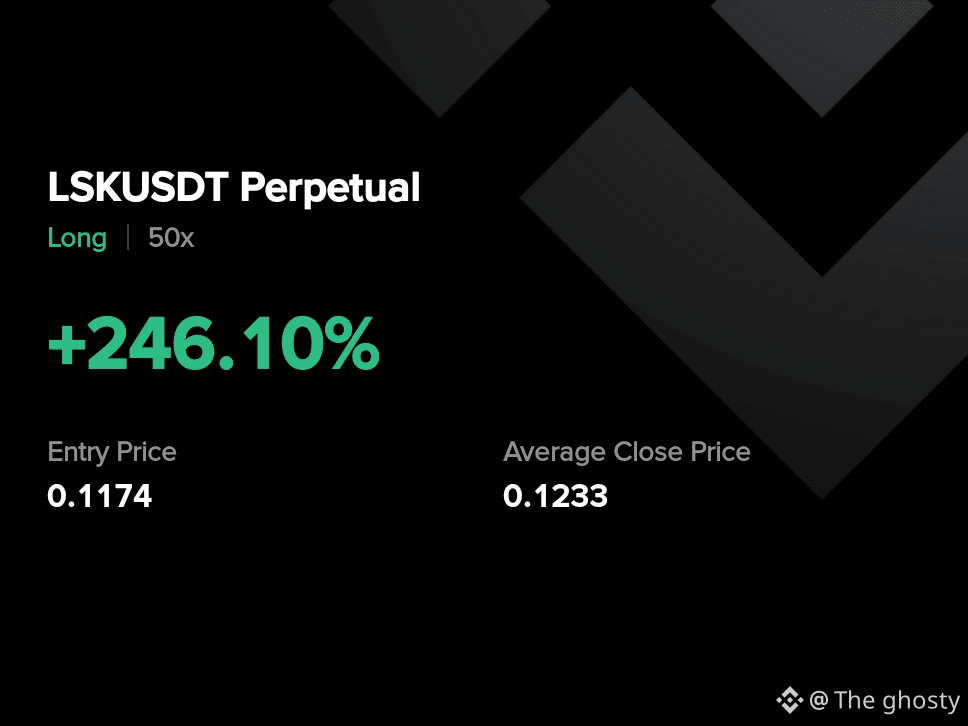The image size is (968, 726).
Task: Click the 0.1174 entry price value
Action: (99, 496)
